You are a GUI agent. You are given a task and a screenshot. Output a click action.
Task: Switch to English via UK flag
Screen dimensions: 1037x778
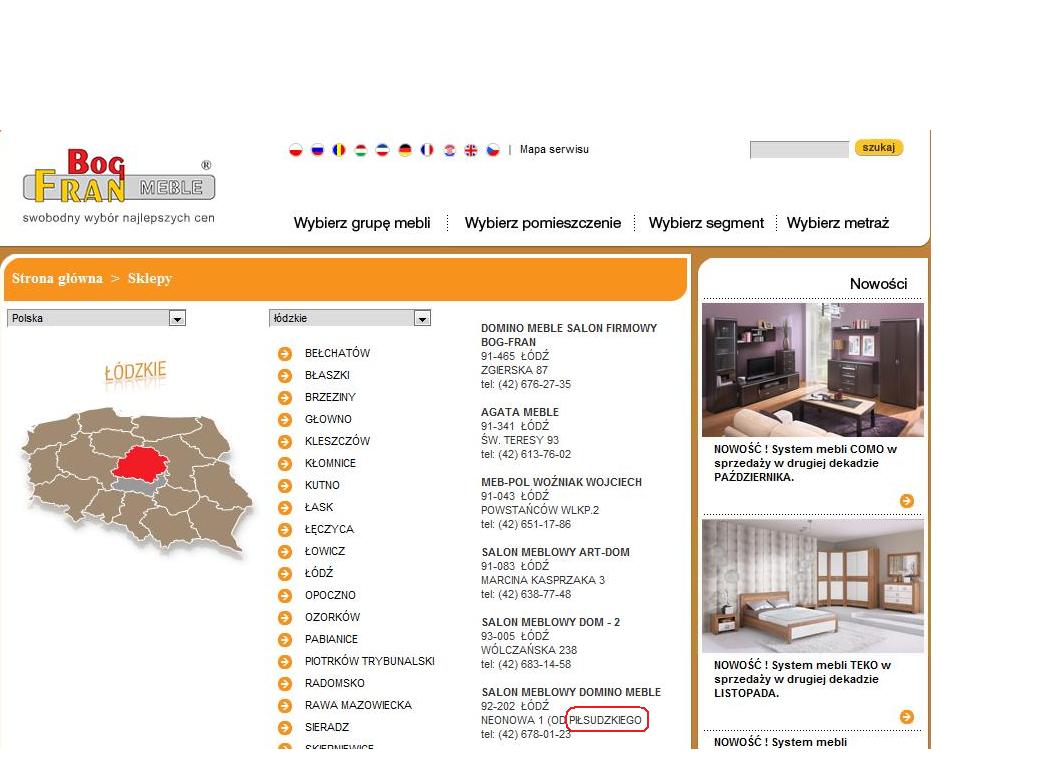471,150
